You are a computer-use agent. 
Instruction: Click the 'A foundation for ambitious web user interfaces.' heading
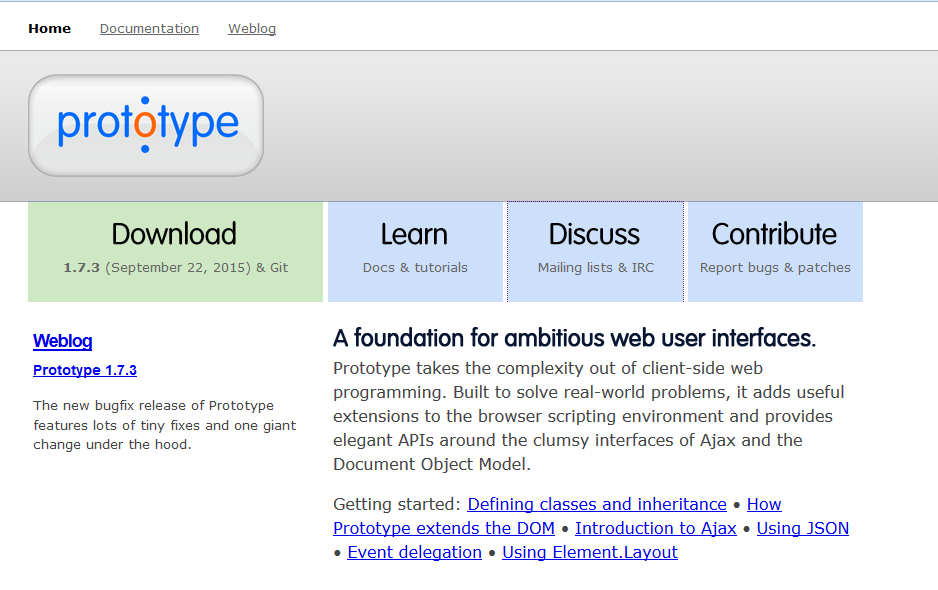574,338
